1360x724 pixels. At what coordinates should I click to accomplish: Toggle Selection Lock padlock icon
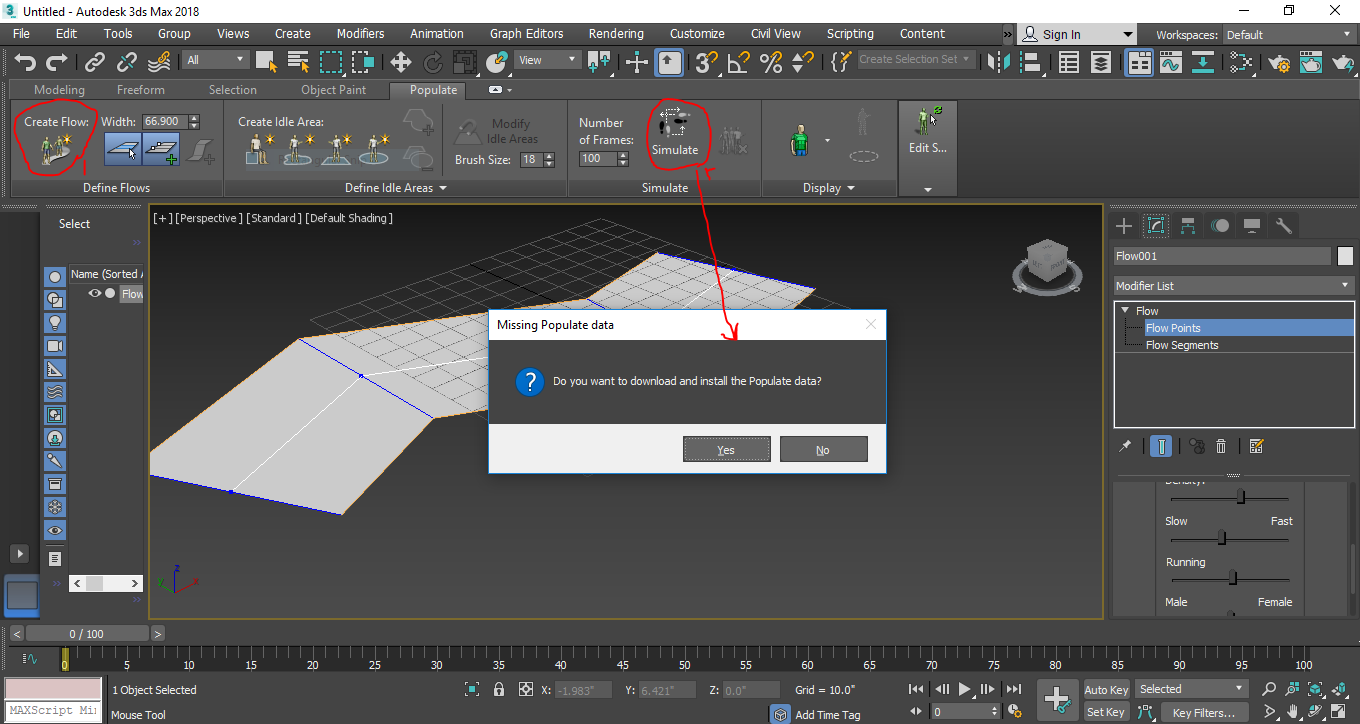(499, 690)
